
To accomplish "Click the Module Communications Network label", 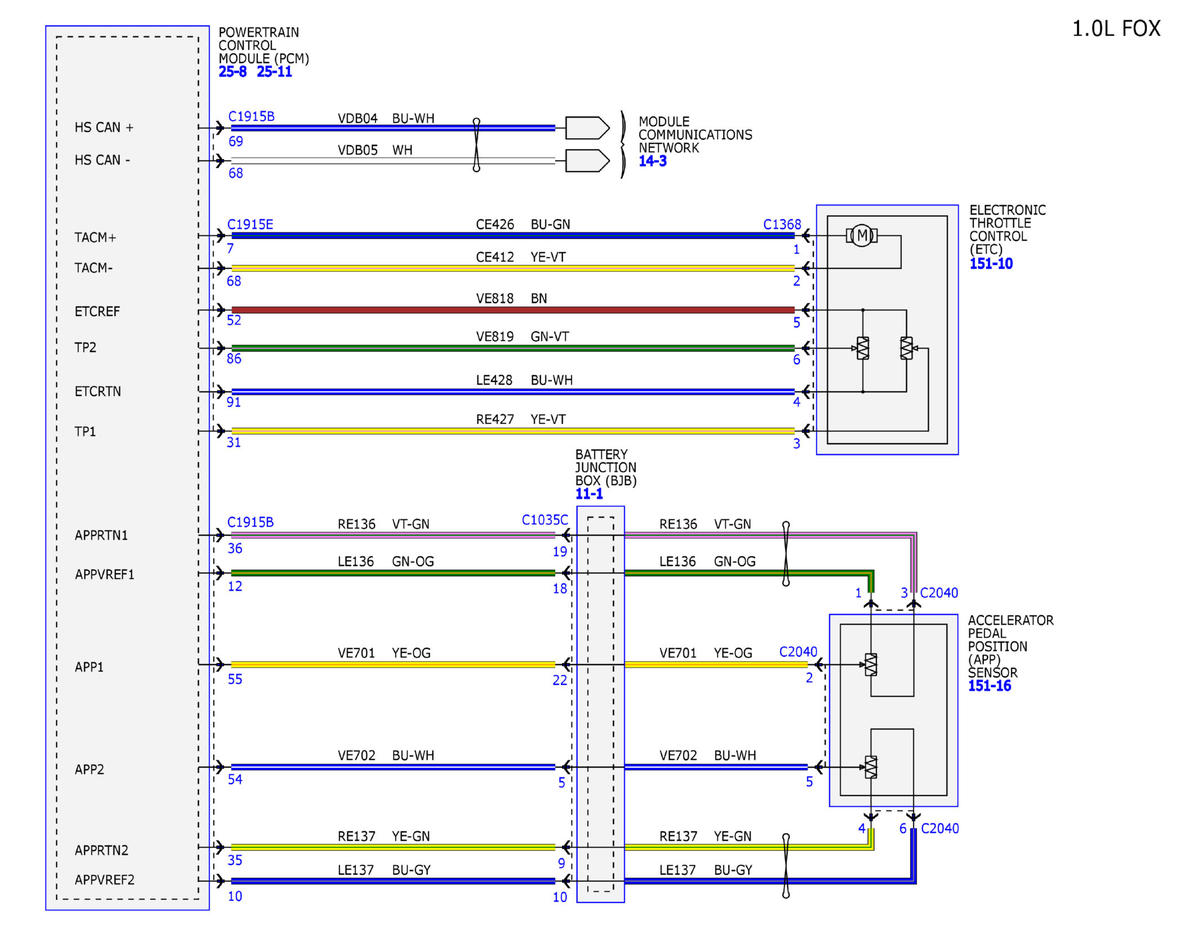I will 695,134.
